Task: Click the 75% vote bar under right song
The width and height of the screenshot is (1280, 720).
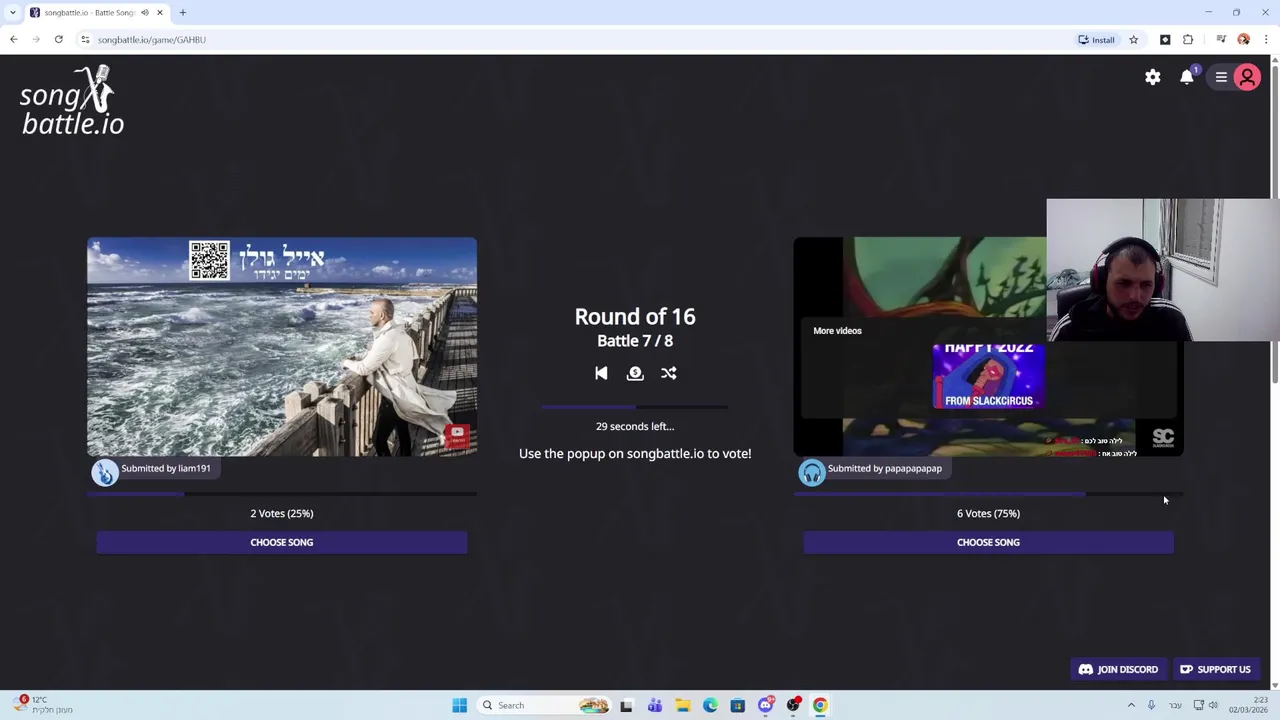Action: [988, 494]
